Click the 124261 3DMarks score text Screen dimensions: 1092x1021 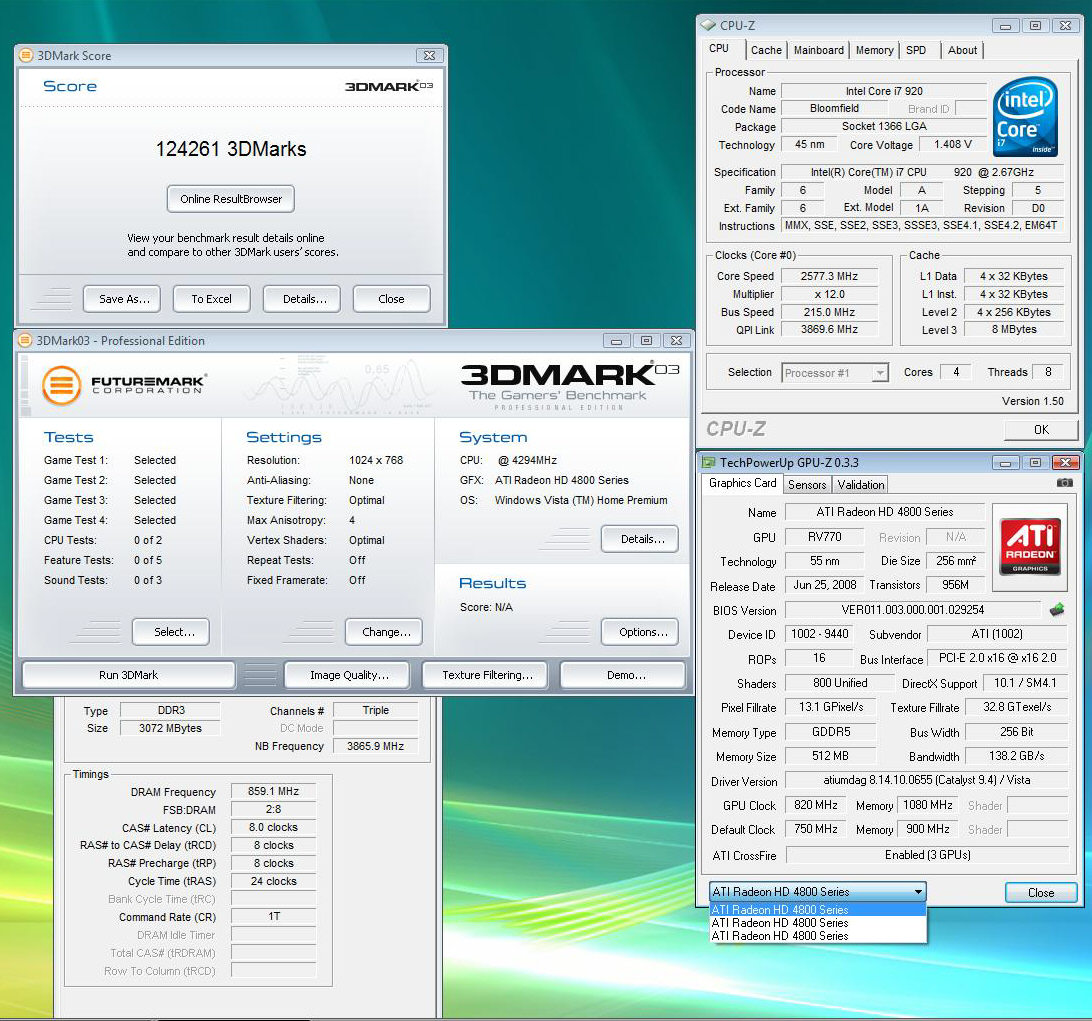tap(231, 149)
